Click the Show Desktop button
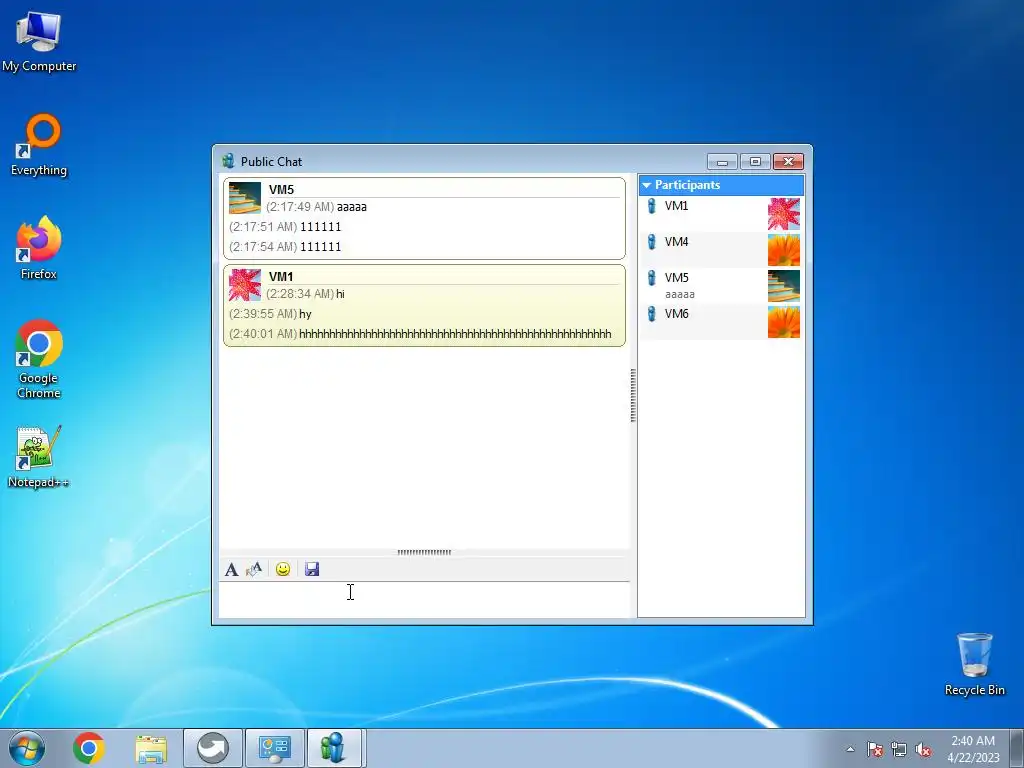1024x768 pixels. pyautogui.click(x=1017, y=749)
